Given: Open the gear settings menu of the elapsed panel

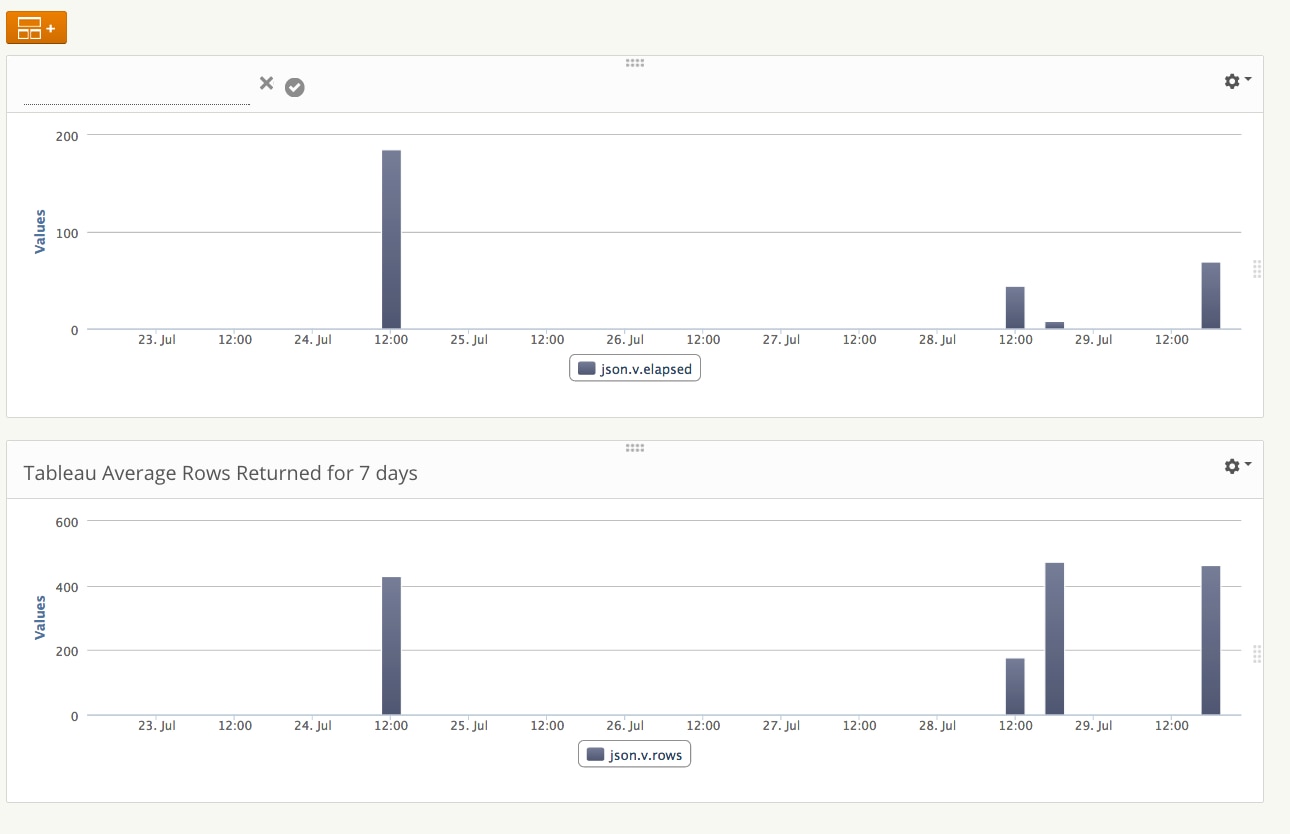Looking at the screenshot, I should (1237, 81).
